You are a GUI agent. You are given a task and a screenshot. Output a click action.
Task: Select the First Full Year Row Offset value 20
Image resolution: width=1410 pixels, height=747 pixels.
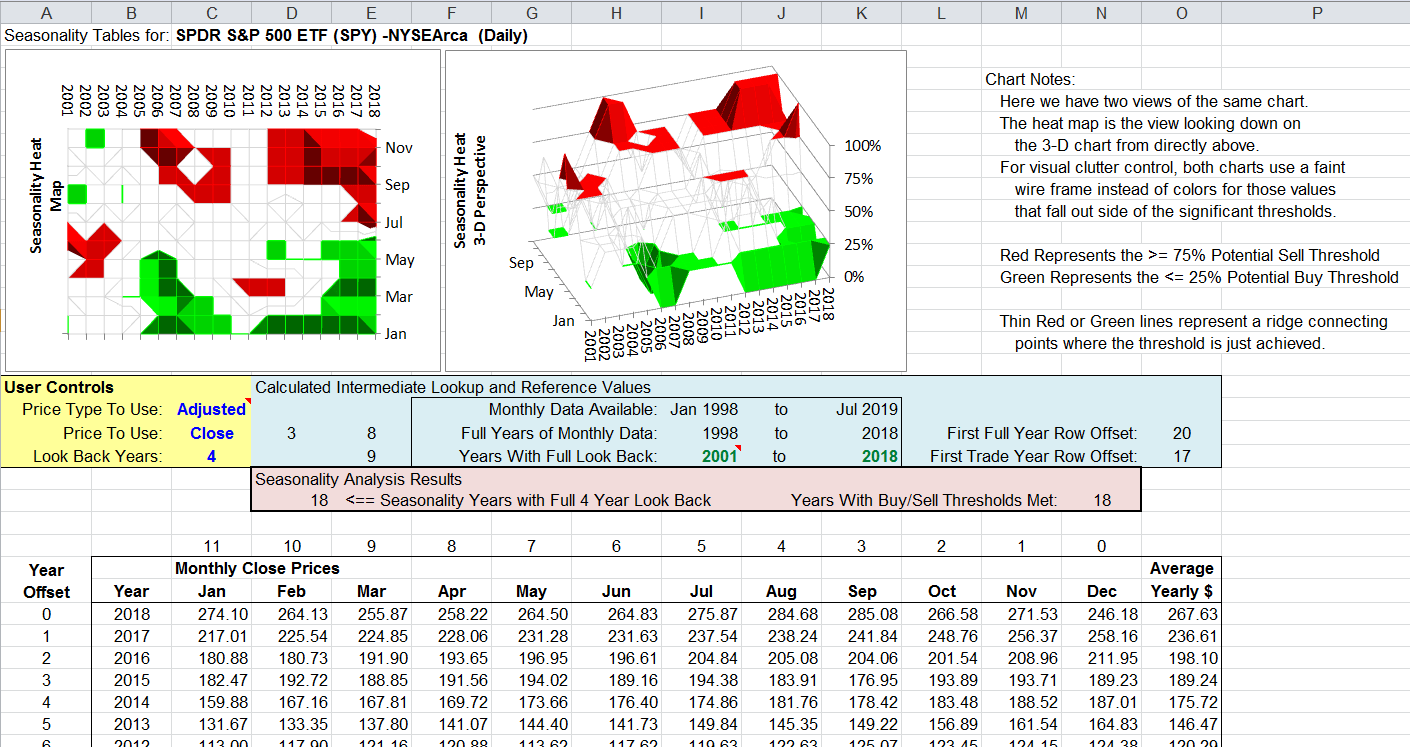(1181, 433)
